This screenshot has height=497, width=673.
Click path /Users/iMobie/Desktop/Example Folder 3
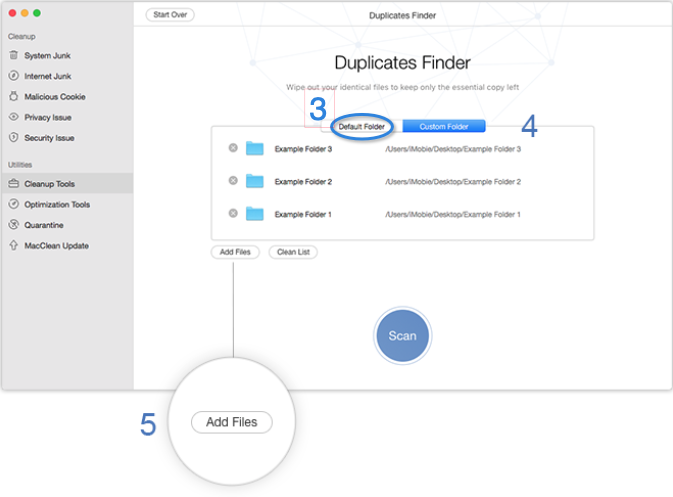[x=453, y=149]
